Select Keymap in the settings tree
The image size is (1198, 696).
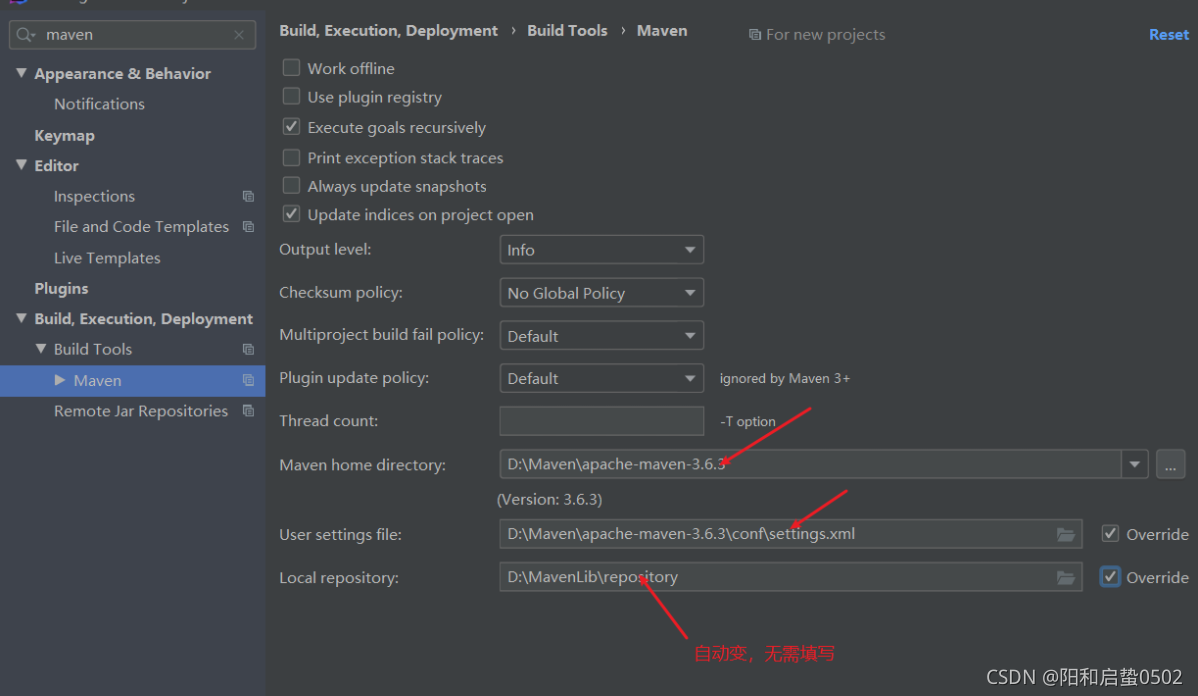[x=64, y=135]
